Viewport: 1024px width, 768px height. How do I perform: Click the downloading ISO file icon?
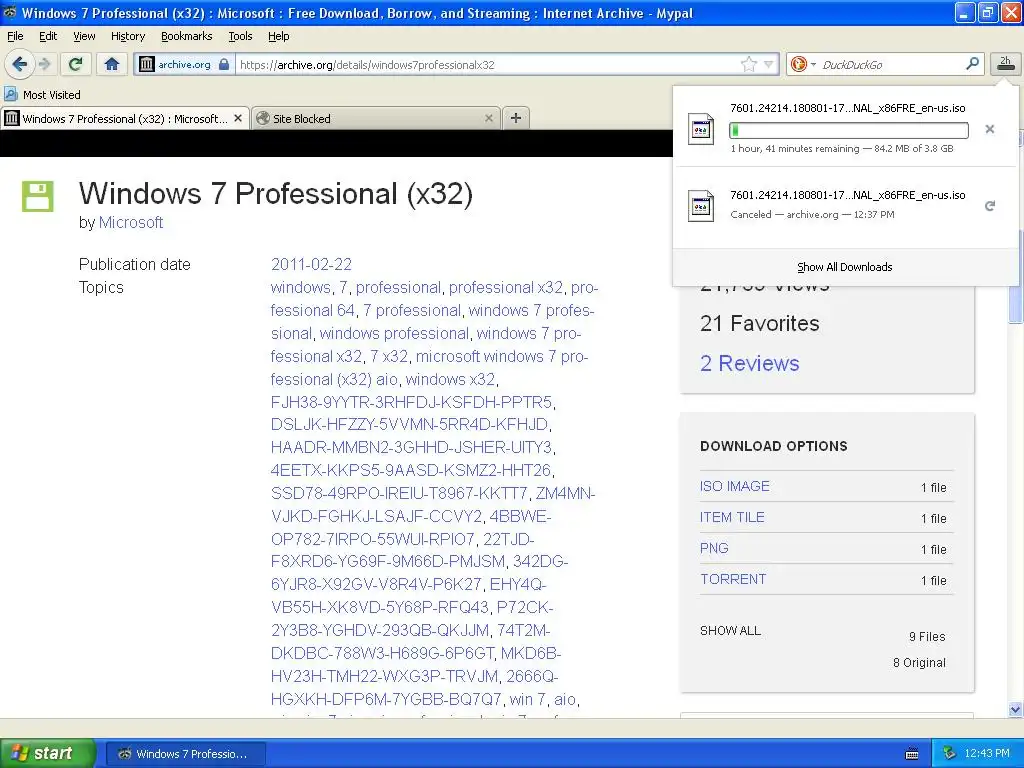[x=701, y=129]
